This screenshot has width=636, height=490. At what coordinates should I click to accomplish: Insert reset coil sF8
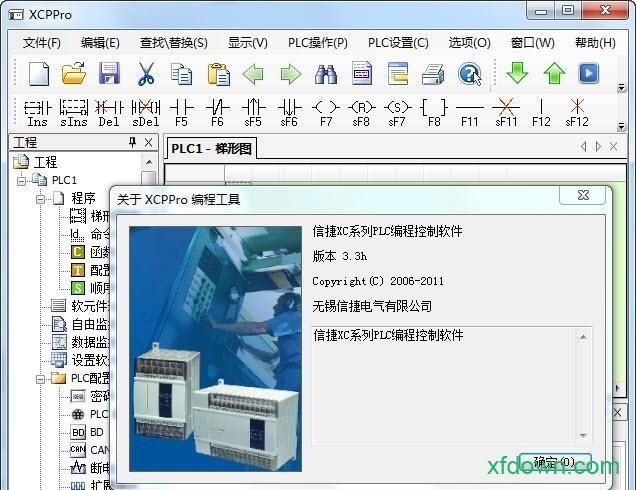coord(361,113)
